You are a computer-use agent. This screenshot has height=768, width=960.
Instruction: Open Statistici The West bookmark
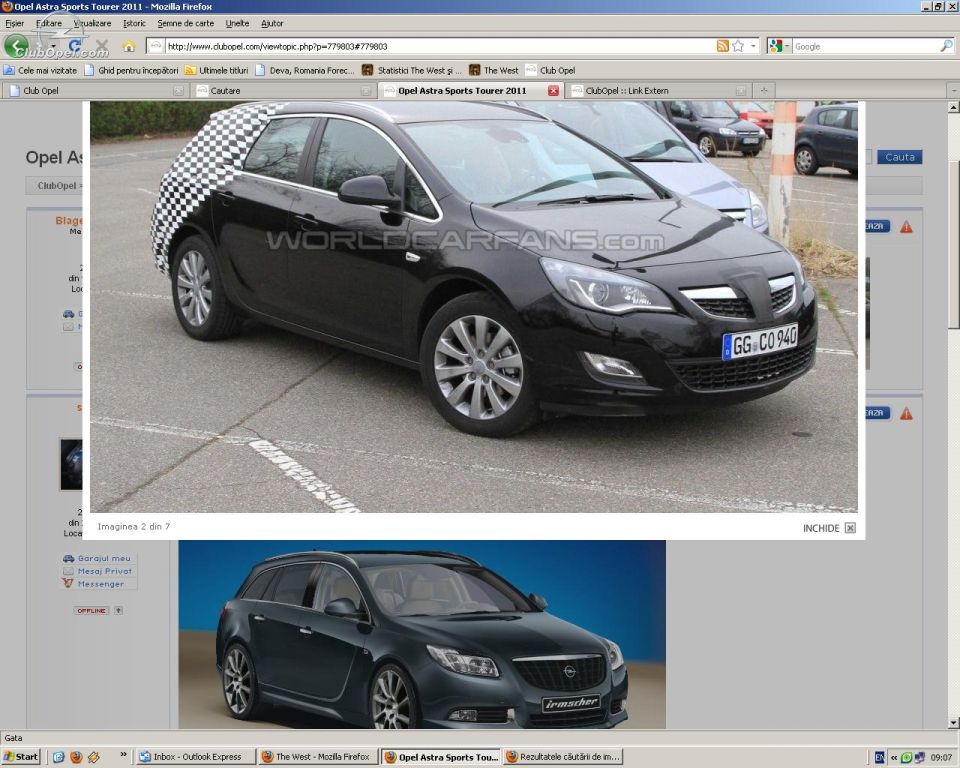[x=411, y=70]
